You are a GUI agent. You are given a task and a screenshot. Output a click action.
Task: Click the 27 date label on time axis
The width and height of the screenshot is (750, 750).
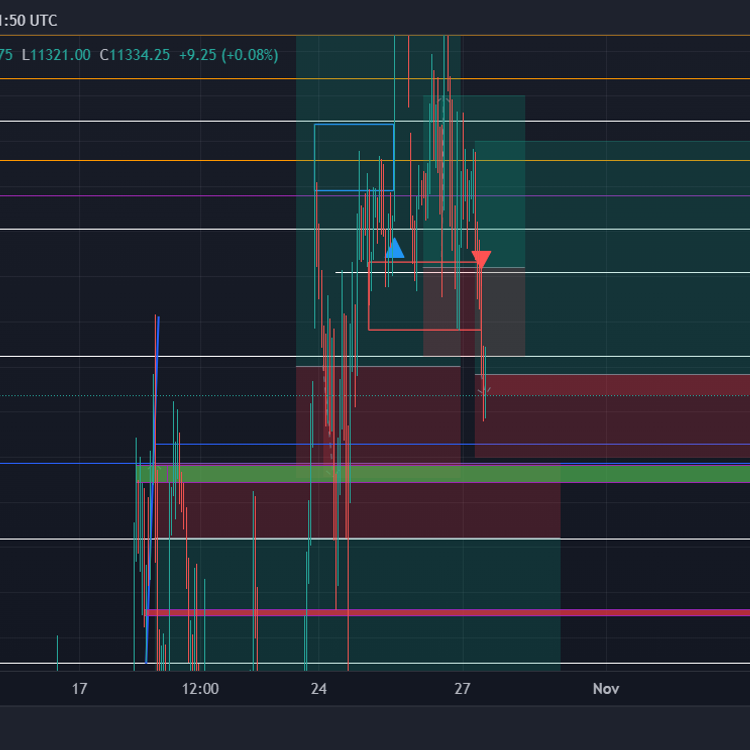click(462, 689)
